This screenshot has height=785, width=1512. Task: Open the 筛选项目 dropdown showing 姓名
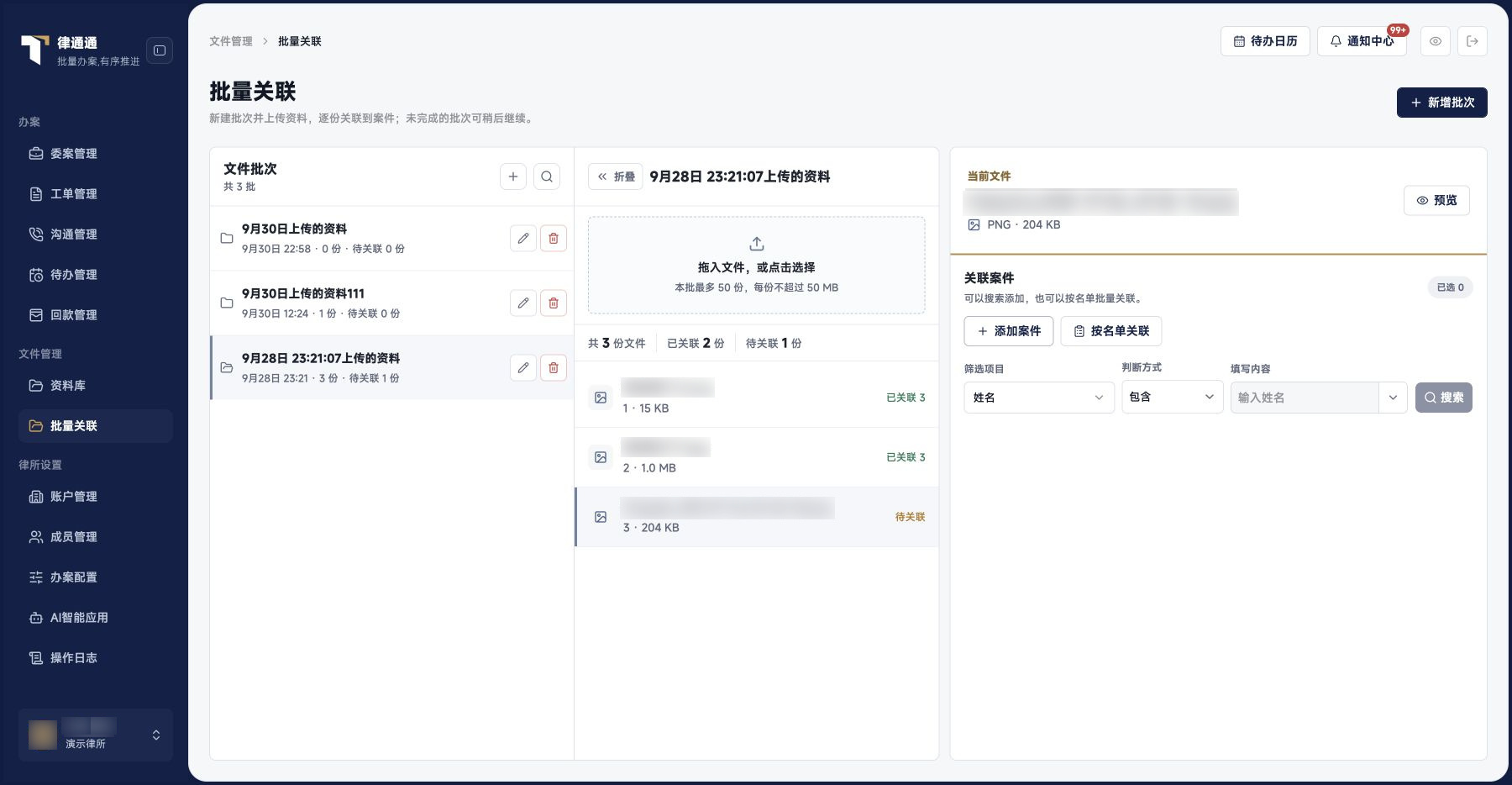[1039, 398]
